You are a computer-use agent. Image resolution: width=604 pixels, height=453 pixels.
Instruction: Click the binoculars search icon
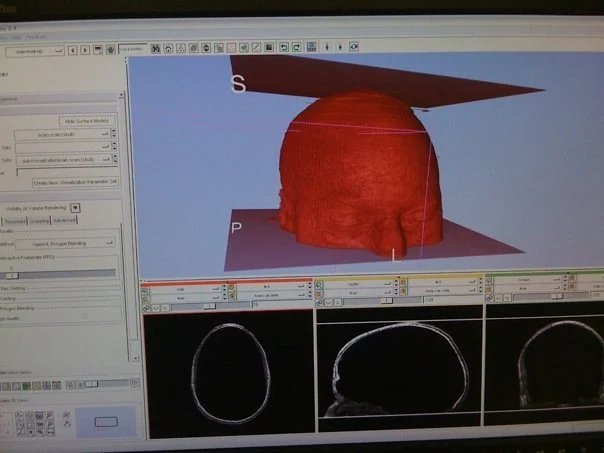click(x=156, y=49)
